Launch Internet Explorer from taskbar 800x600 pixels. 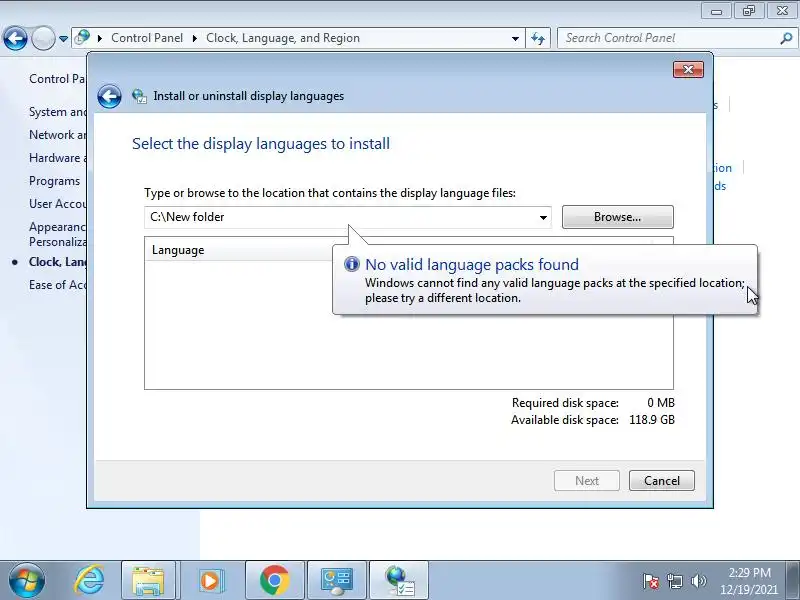pyautogui.click(x=89, y=581)
